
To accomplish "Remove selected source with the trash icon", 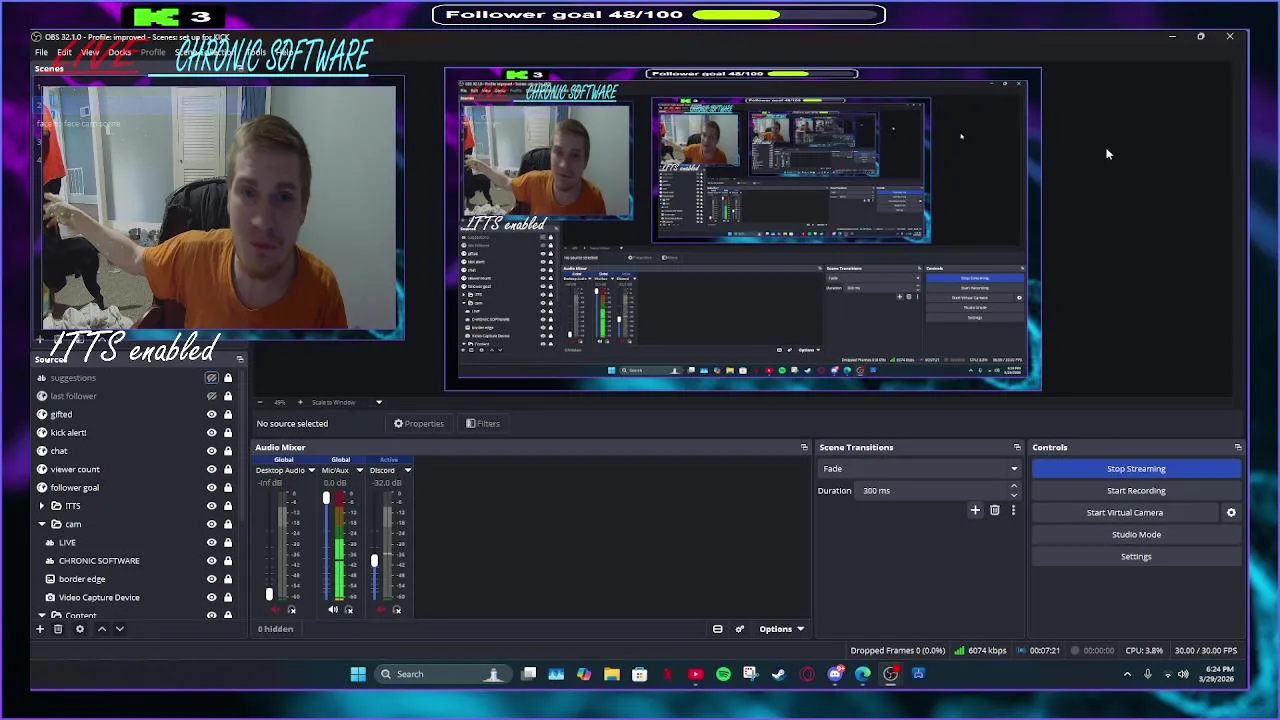I will tap(58, 629).
